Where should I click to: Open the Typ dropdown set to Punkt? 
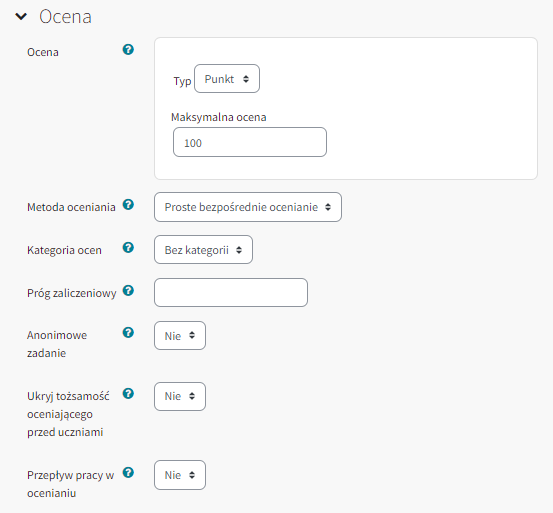[227, 79]
